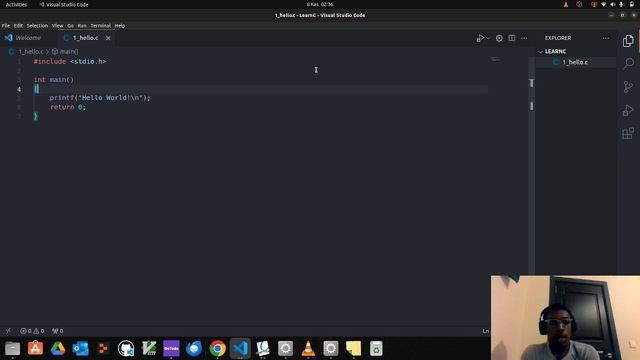
Task: Click the microphone tray indicator
Action: [x=622, y=4]
